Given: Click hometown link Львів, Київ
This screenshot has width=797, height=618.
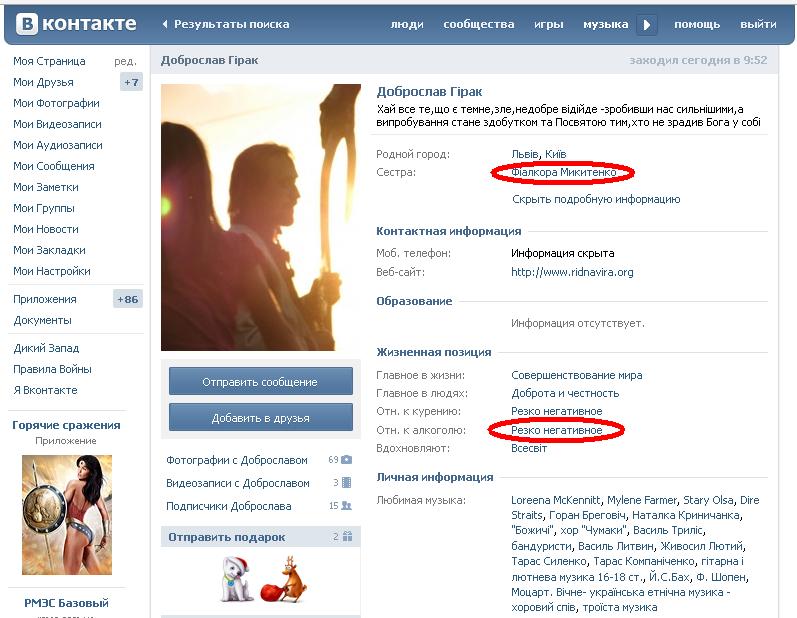Looking at the screenshot, I should (x=539, y=154).
